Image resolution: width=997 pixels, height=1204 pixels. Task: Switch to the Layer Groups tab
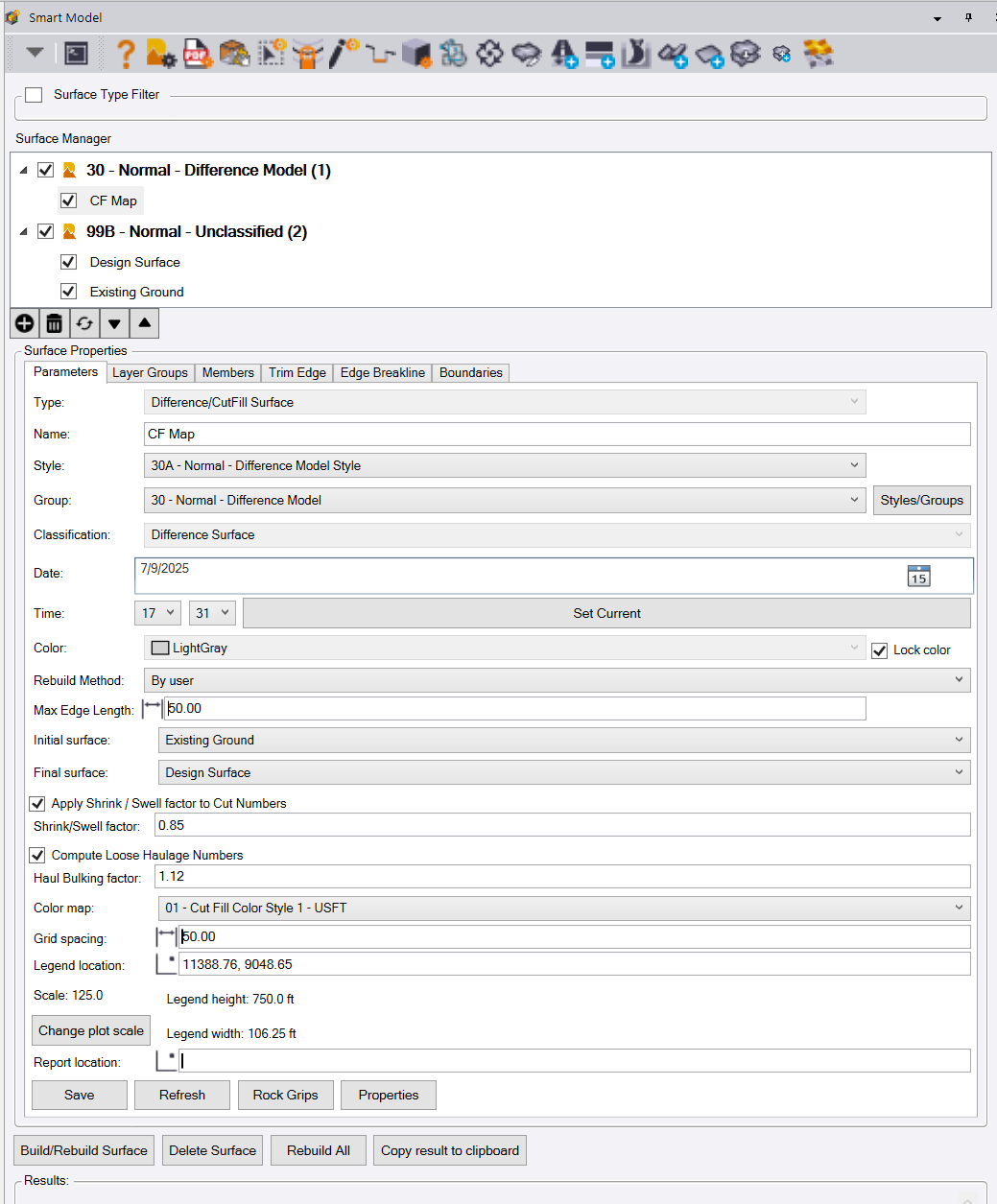point(150,373)
